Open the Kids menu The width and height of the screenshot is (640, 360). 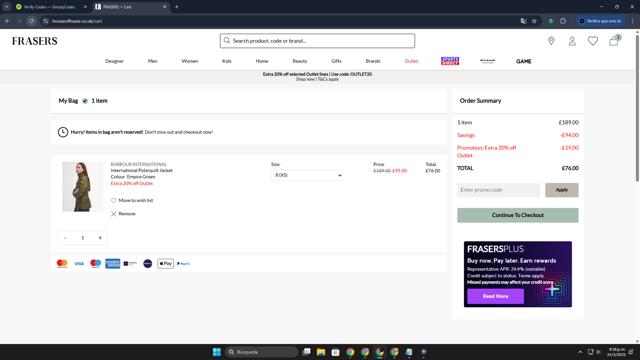(227, 61)
